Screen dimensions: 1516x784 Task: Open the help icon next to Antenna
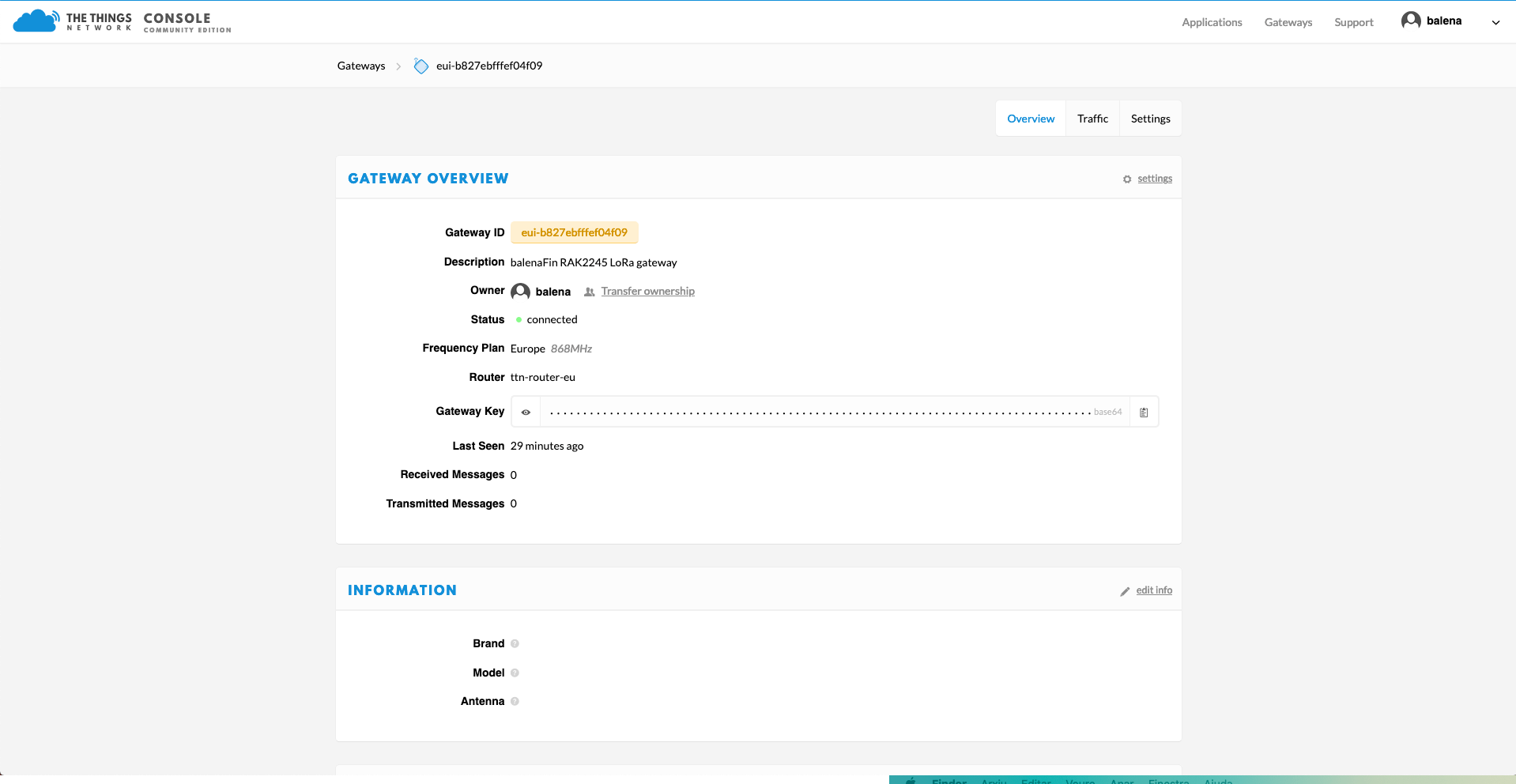click(514, 701)
